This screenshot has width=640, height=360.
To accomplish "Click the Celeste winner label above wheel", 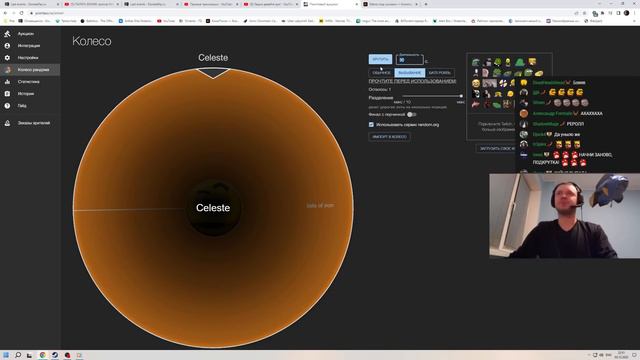I will (213, 58).
